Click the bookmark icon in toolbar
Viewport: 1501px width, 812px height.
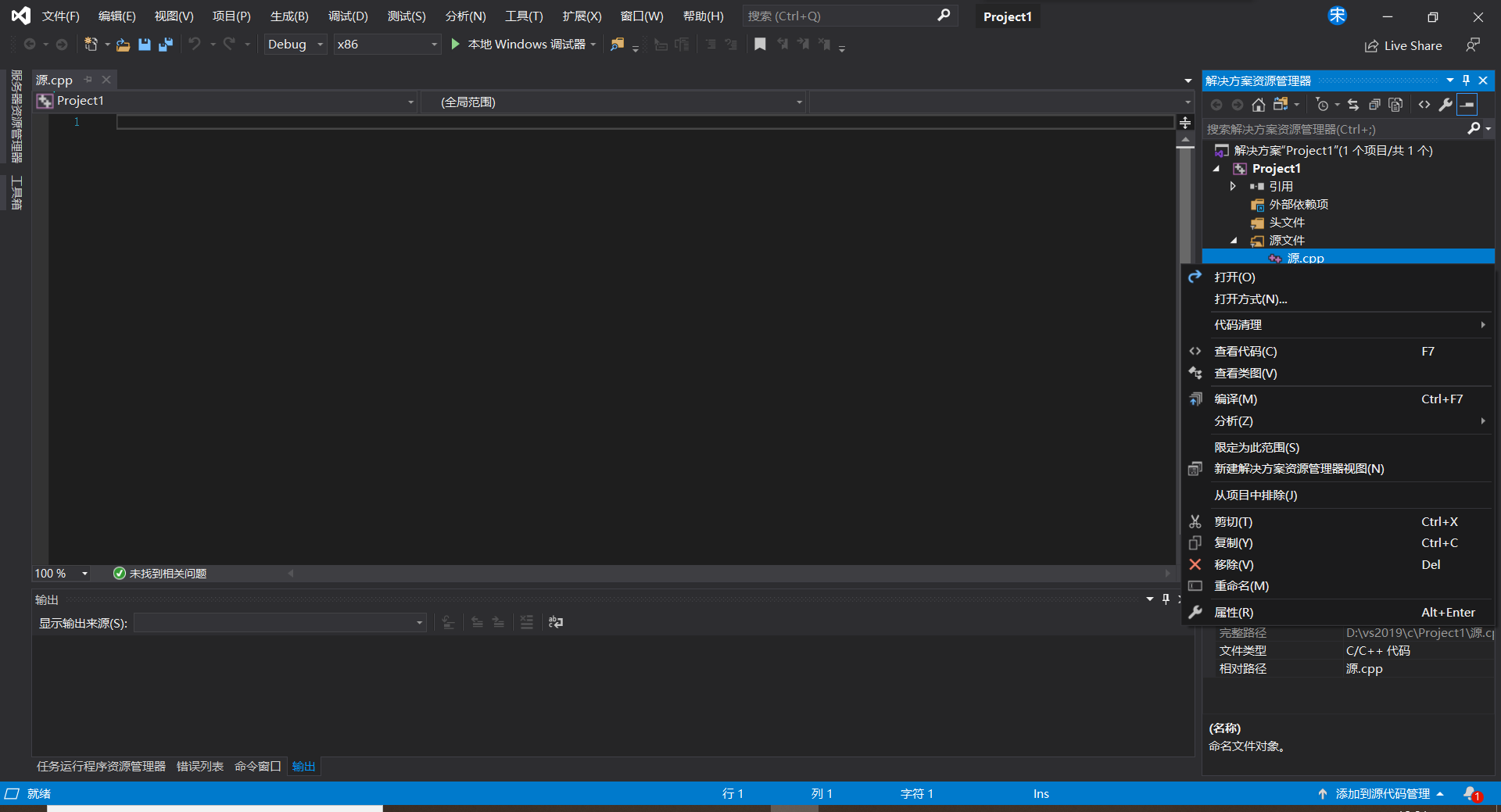click(x=759, y=45)
